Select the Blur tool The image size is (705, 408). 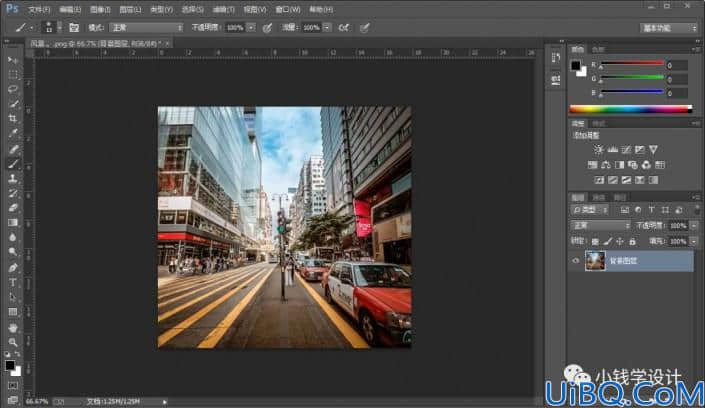13,237
